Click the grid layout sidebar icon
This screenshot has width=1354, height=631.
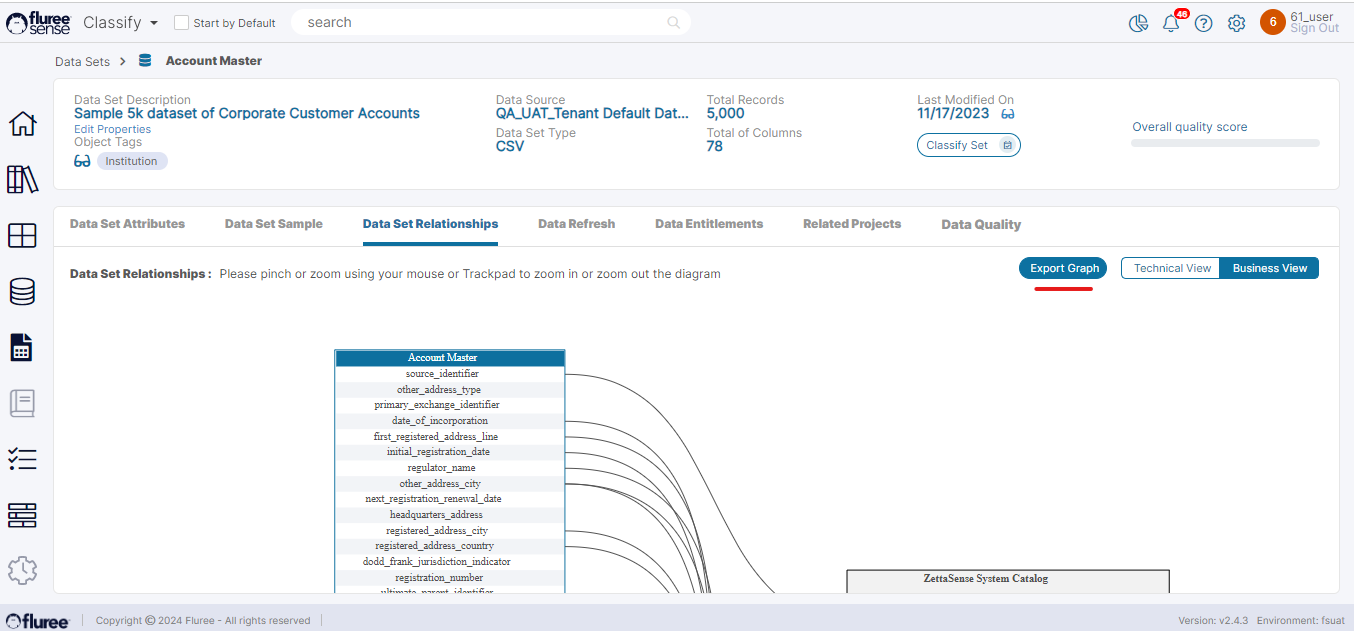coord(22,236)
